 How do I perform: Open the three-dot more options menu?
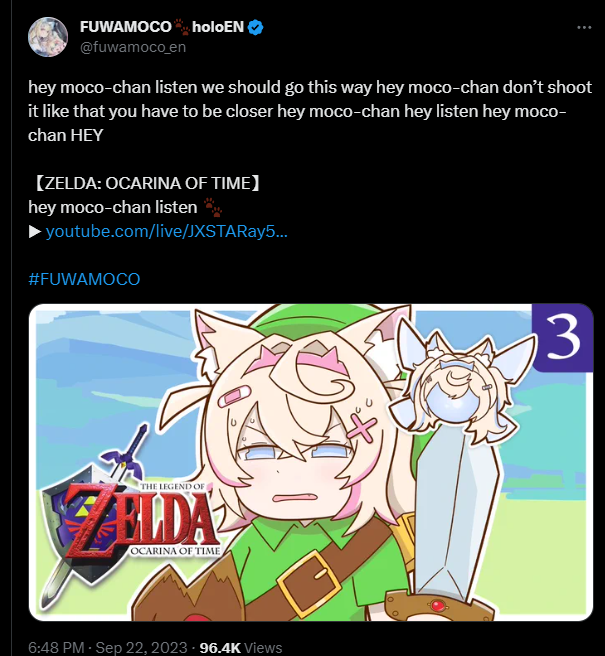tap(584, 28)
